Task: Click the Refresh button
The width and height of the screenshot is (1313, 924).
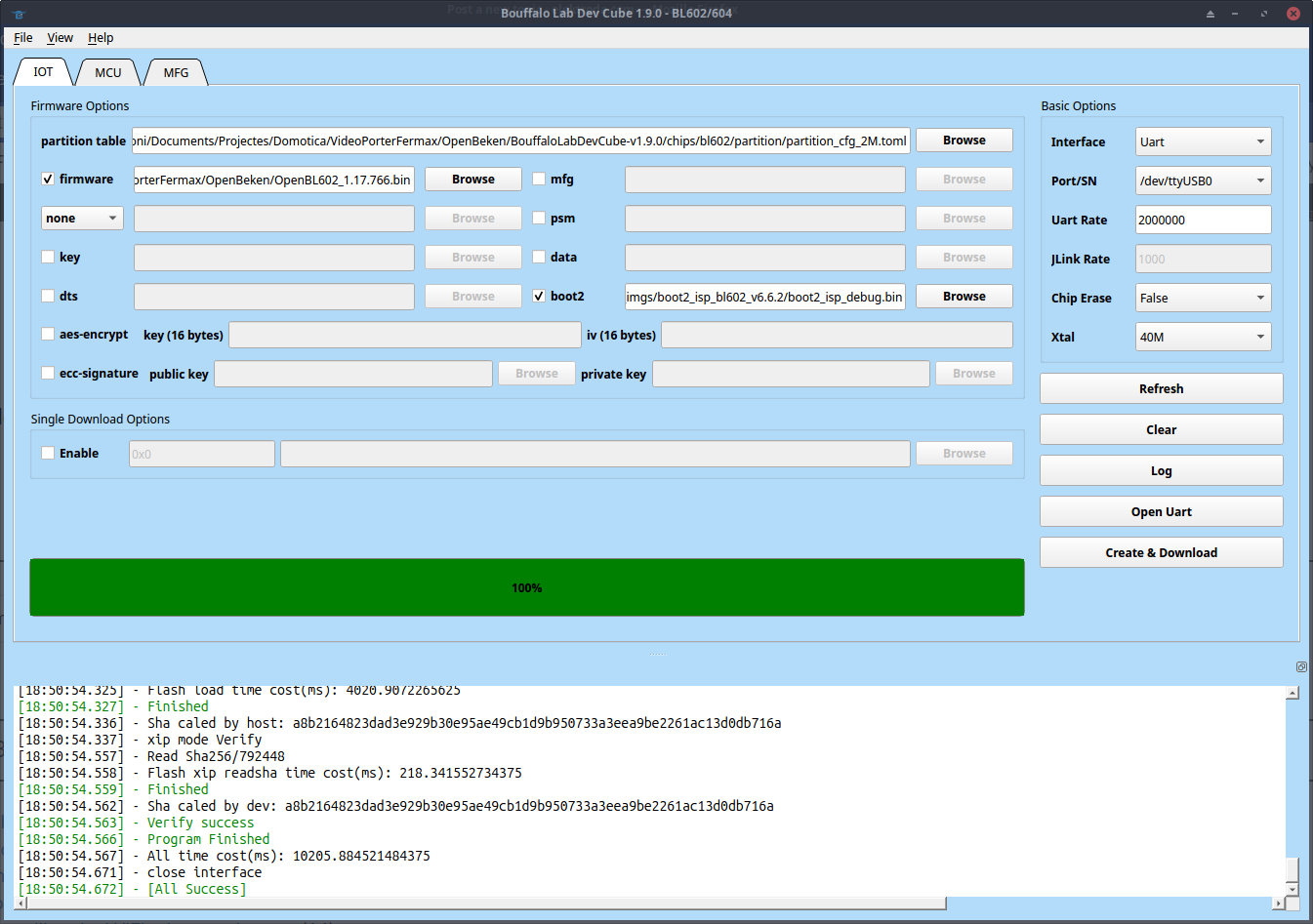Action: [x=1161, y=388]
